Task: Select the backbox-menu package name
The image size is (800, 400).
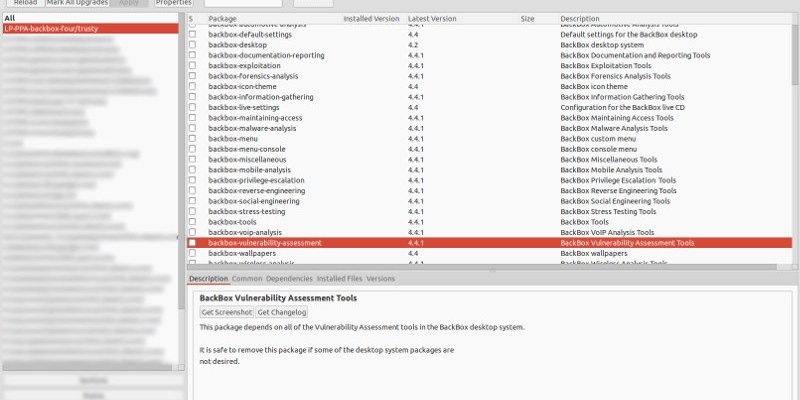Action: coord(233,139)
